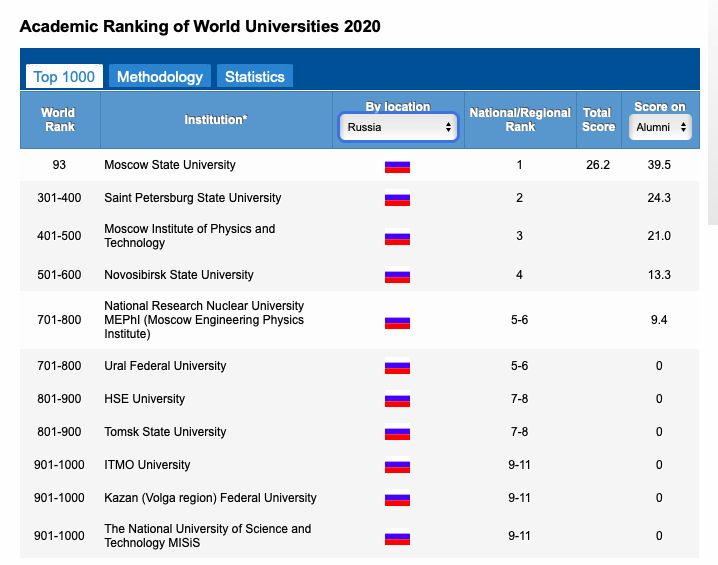Open Ural Federal University entry
Image resolution: width=718 pixels, height=565 pixels.
(165, 366)
